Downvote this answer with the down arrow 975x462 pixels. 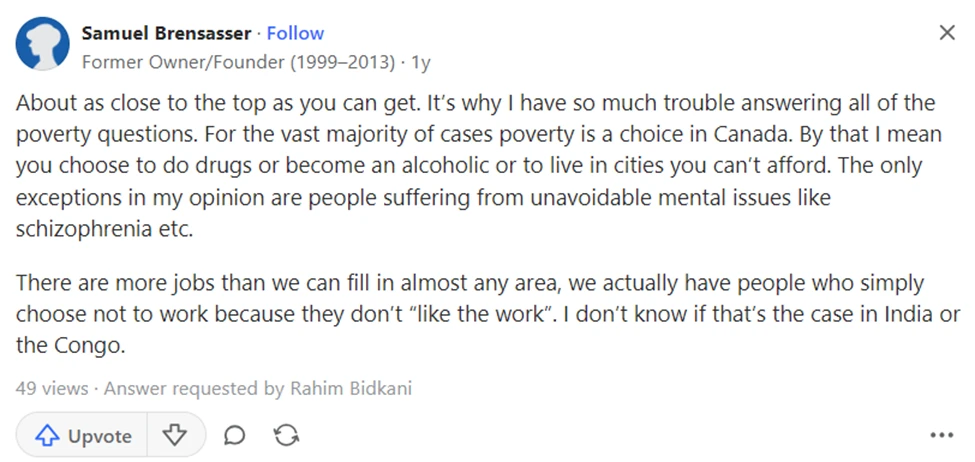[175, 435]
